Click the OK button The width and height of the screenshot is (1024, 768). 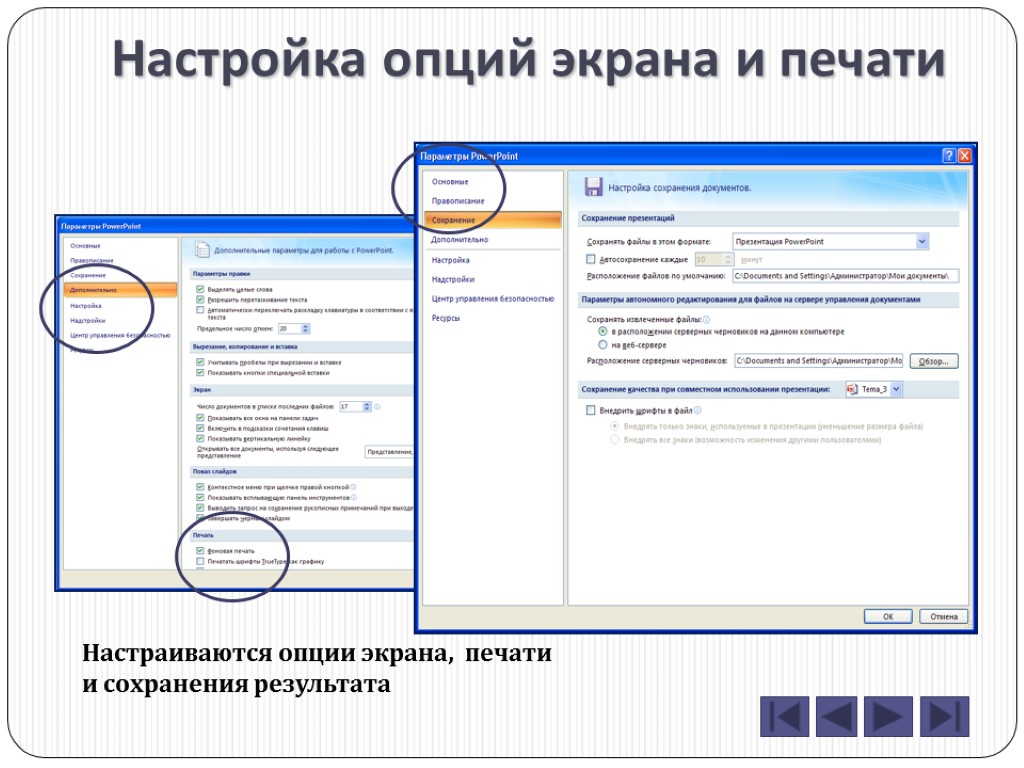tap(888, 616)
